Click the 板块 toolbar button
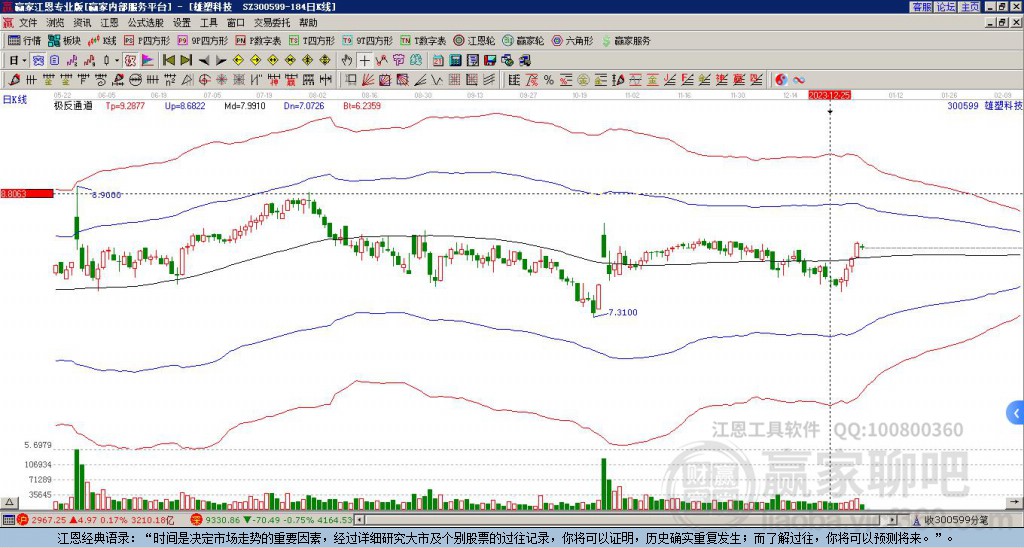This screenshot has width=1024, height=548. pos(65,40)
